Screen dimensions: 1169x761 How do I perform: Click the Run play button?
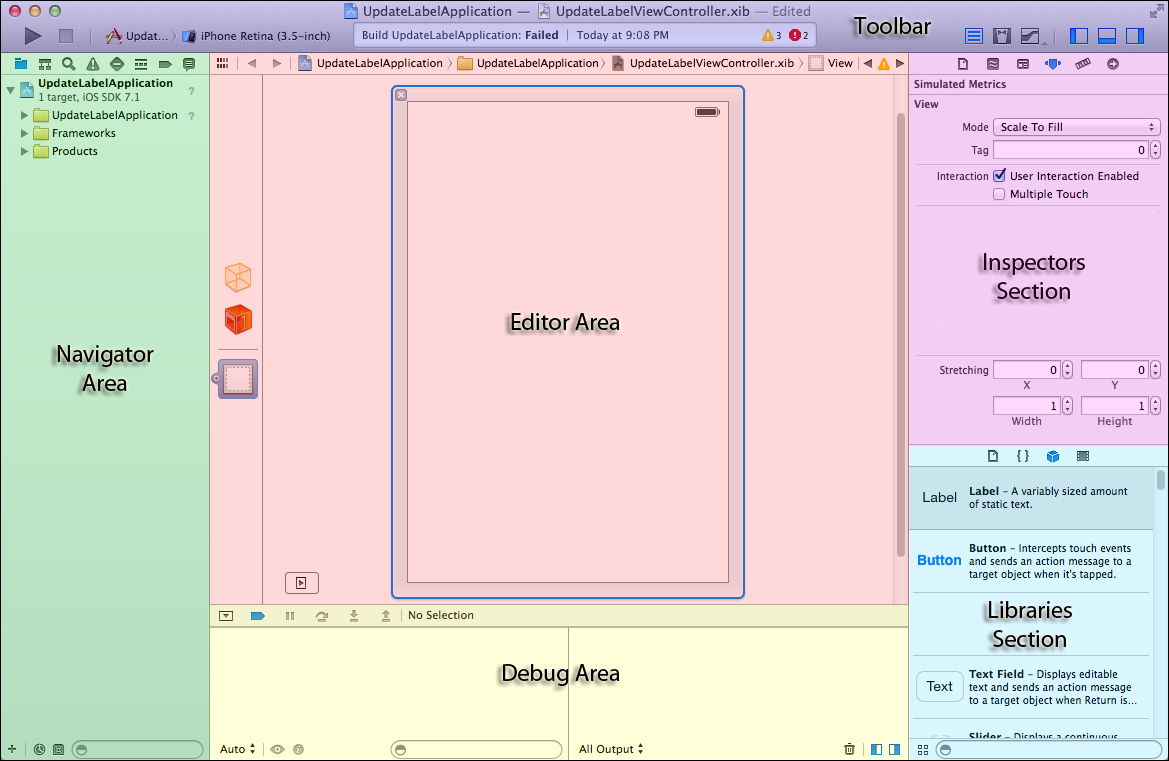coord(31,34)
